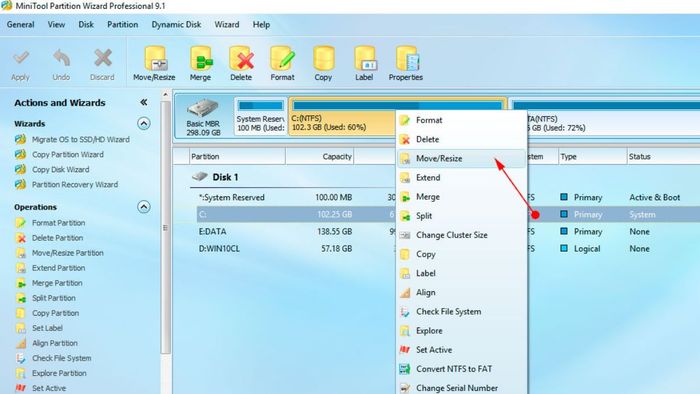
Task: Choose Copy in context menu
Action: point(461,254)
